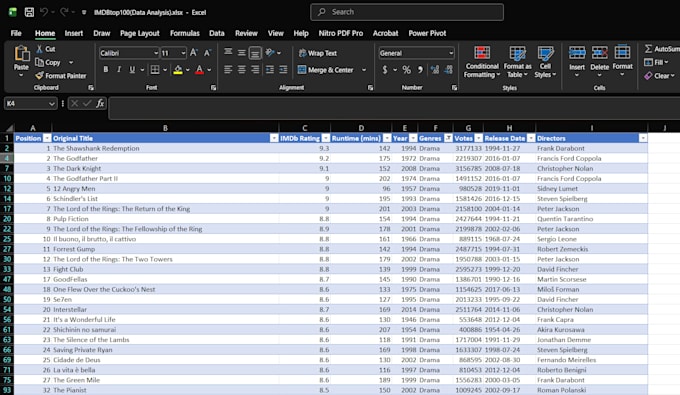Screen dimensions: 680x395
Task: Click the Save icon in title bar
Action: point(29,12)
